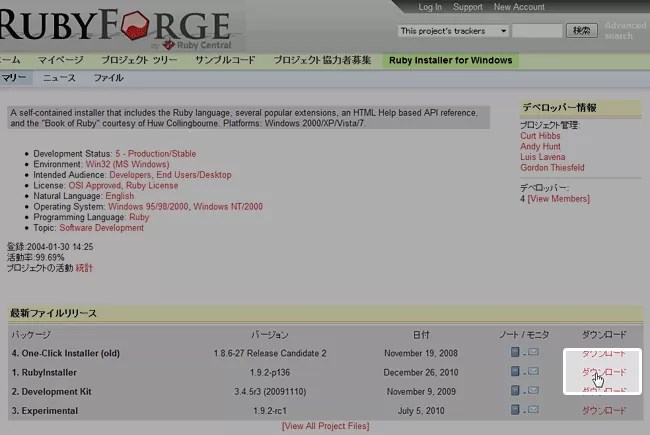Click Windows 95/98/2000 link
The width and height of the screenshot is (650, 435).
click(148, 207)
